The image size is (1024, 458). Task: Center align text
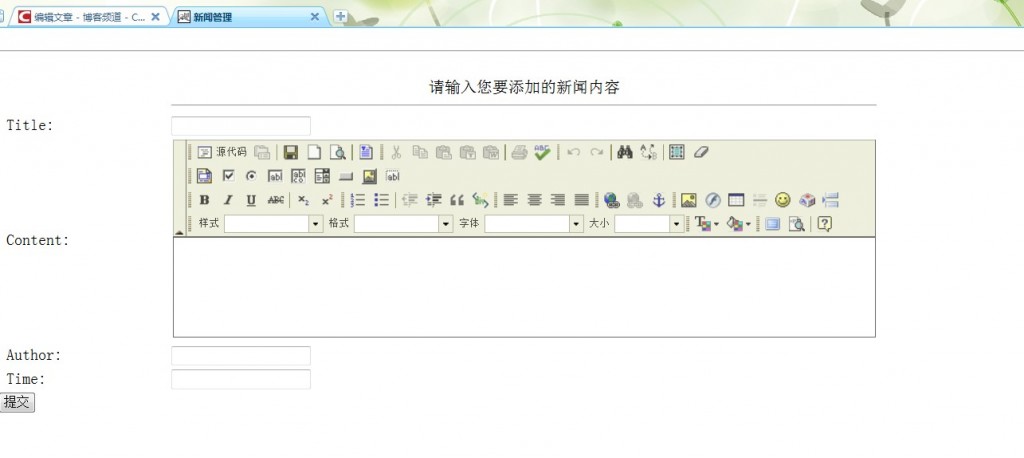point(534,200)
